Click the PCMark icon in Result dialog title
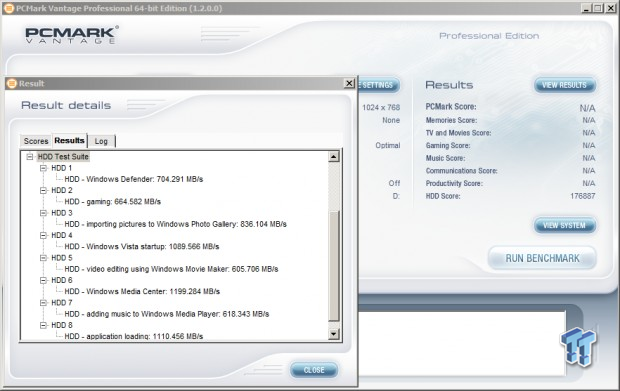The image size is (620, 391). [12, 83]
